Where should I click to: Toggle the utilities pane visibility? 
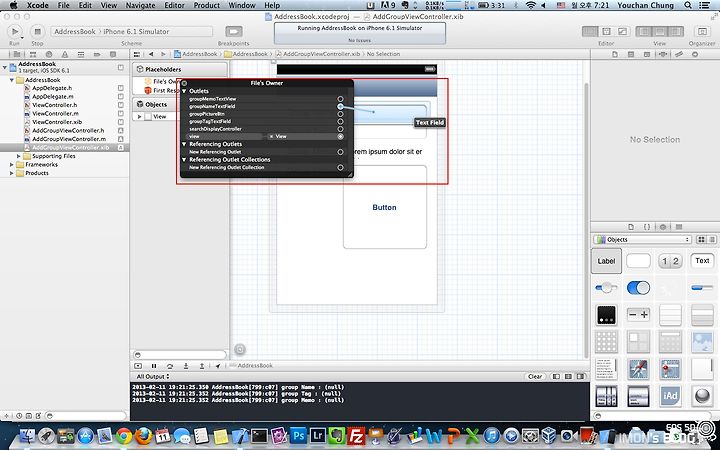pos(676,31)
